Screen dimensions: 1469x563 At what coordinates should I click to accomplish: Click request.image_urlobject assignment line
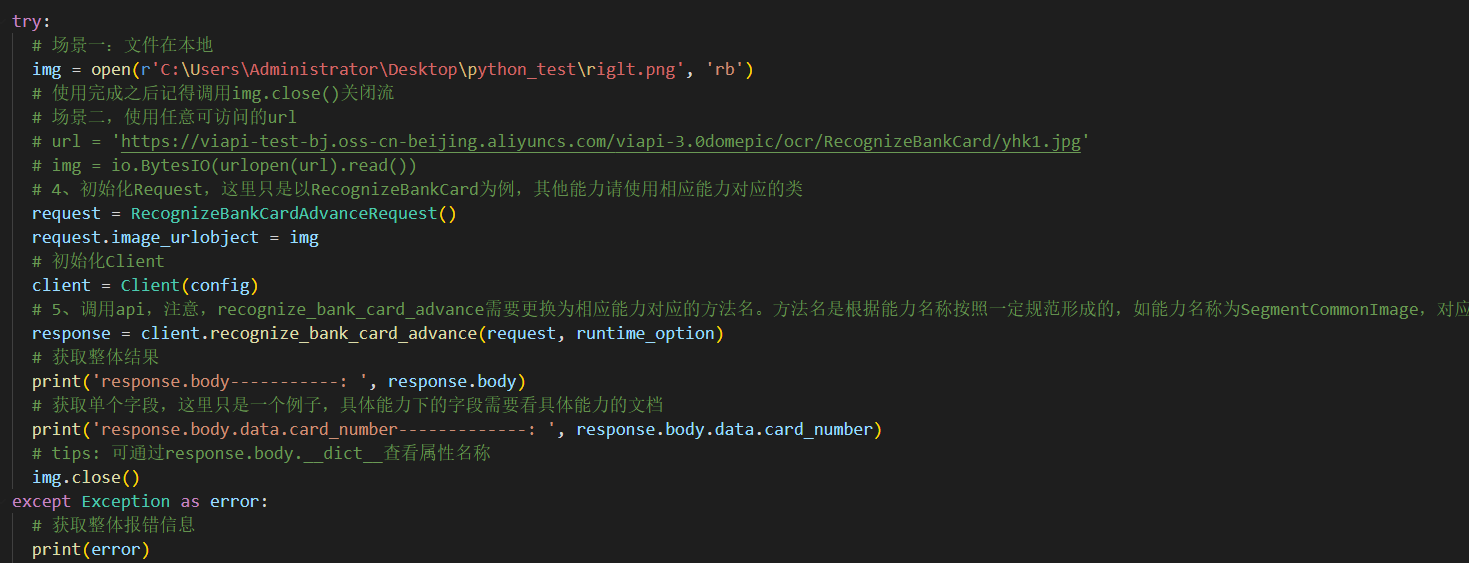coord(176,237)
